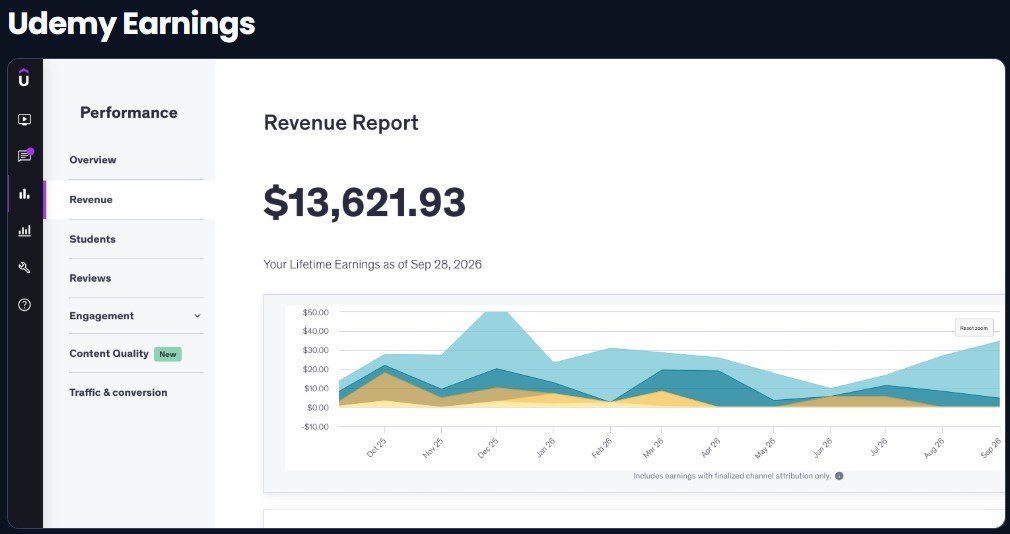Click the Lifetime Earnings as of Sep 28 text
This screenshot has height=534, width=1010.
point(372,265)
